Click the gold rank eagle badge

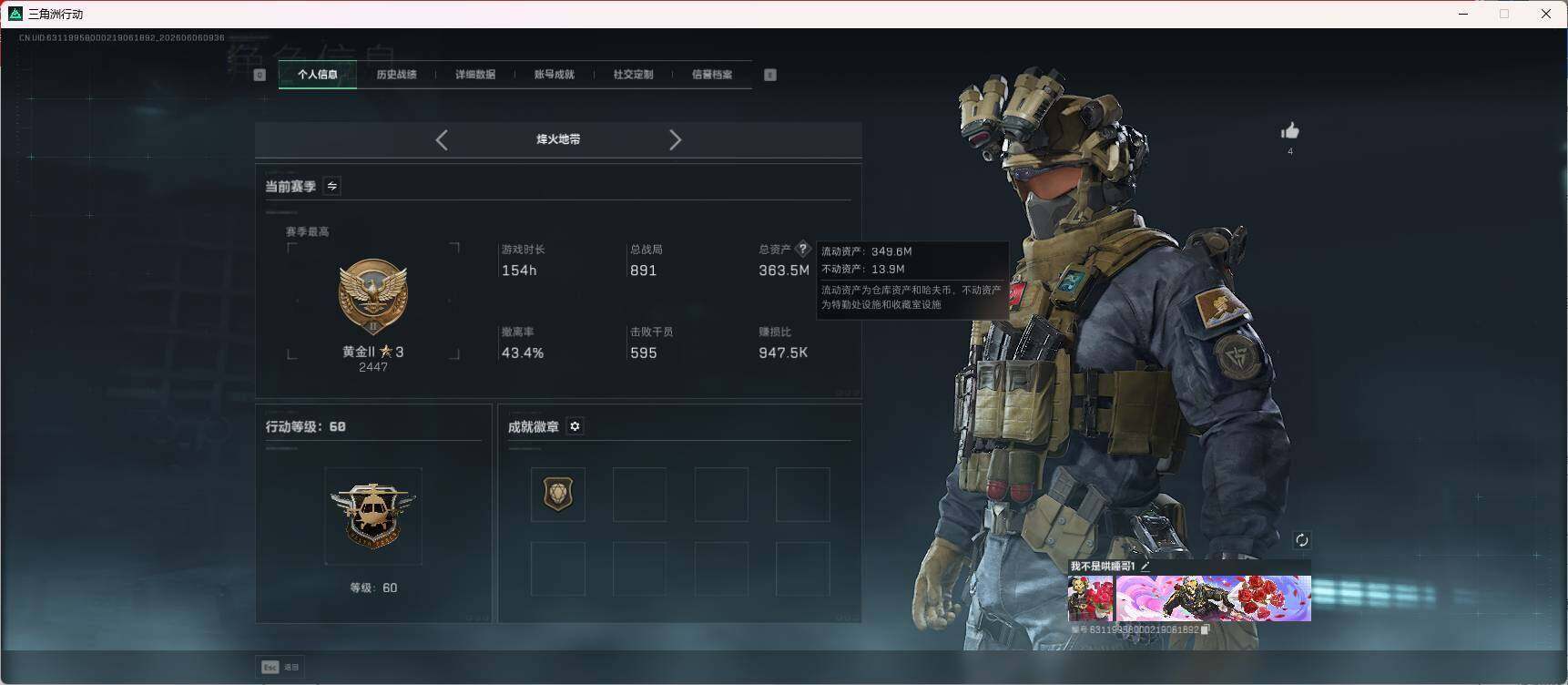click(372, 295)
